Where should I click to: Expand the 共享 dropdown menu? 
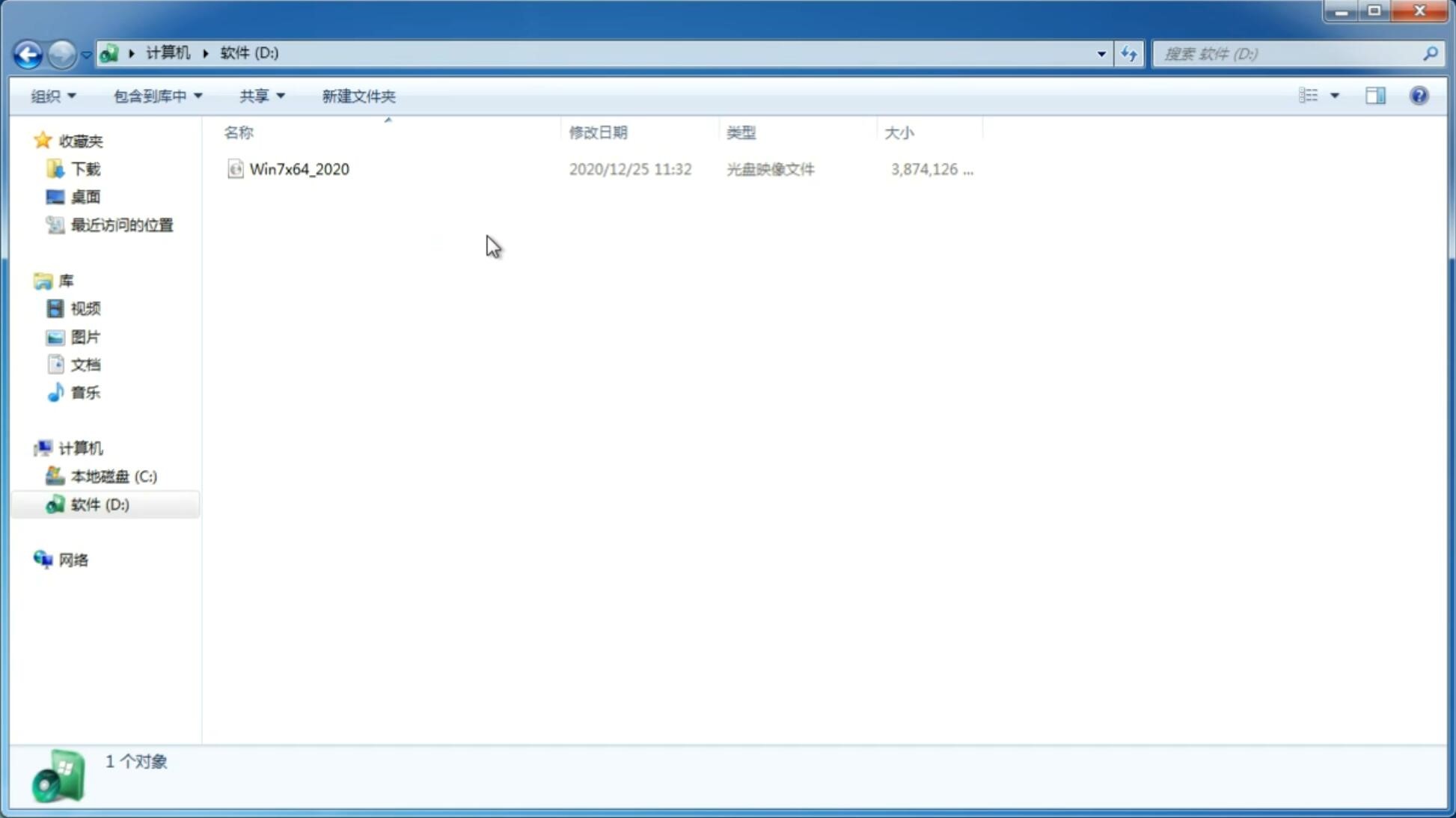click(261, 96)
